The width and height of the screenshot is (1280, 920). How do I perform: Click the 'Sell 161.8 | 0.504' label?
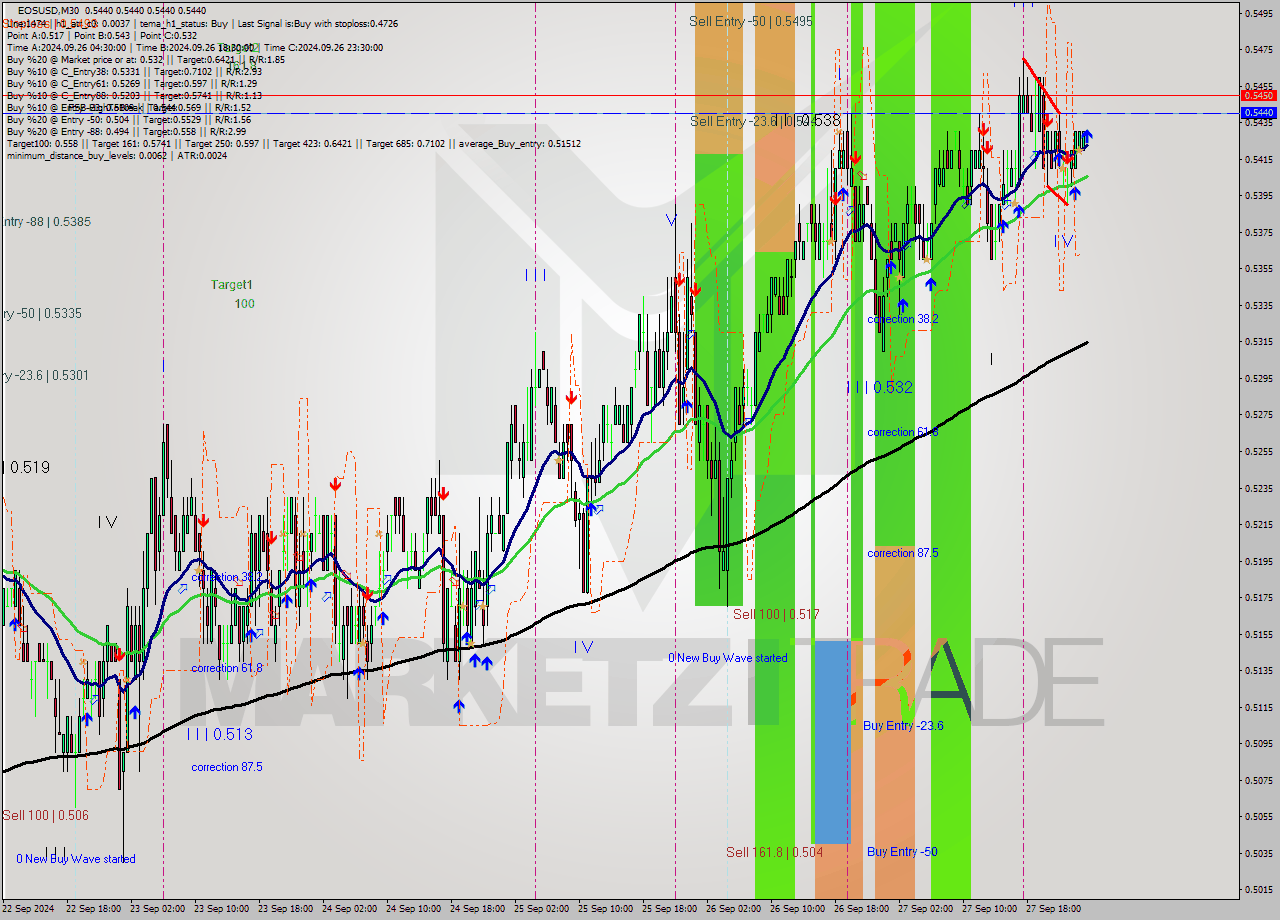(775, 852)
